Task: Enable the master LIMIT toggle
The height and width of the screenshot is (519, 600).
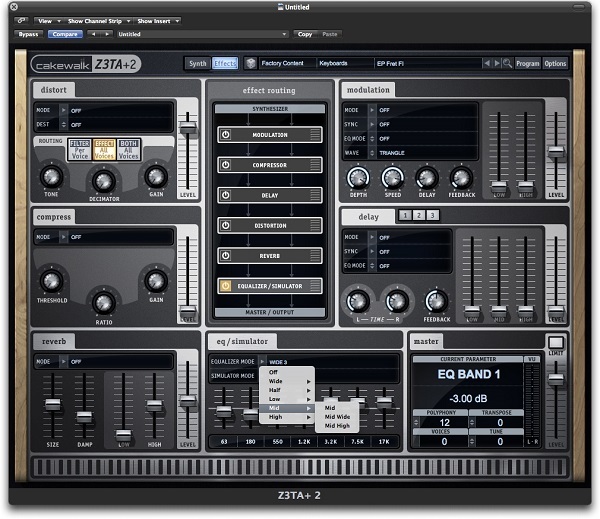Action: pos(556,342)
